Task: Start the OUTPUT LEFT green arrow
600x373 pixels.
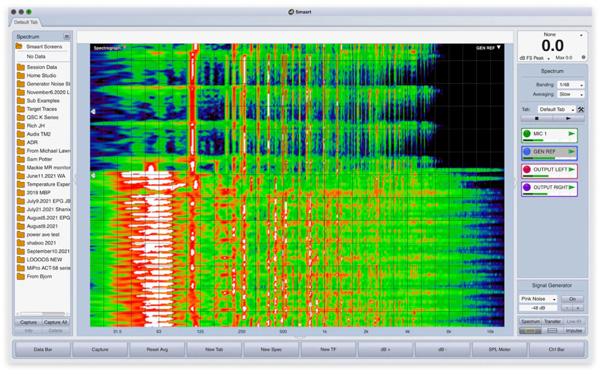Action: (x=571, y=169)
